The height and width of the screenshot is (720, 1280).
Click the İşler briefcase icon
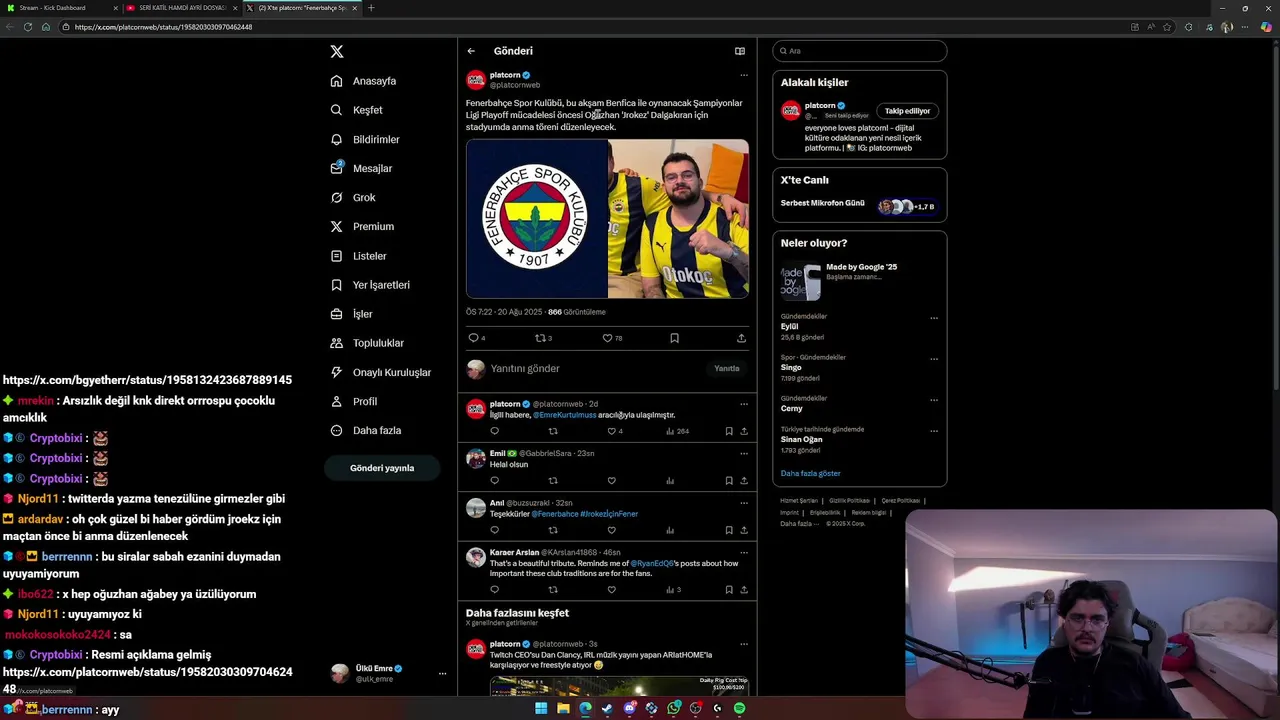coord(336,314)
